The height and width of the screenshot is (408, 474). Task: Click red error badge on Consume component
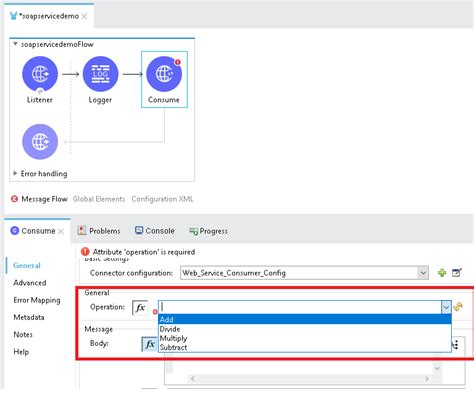tap(178, 62)
